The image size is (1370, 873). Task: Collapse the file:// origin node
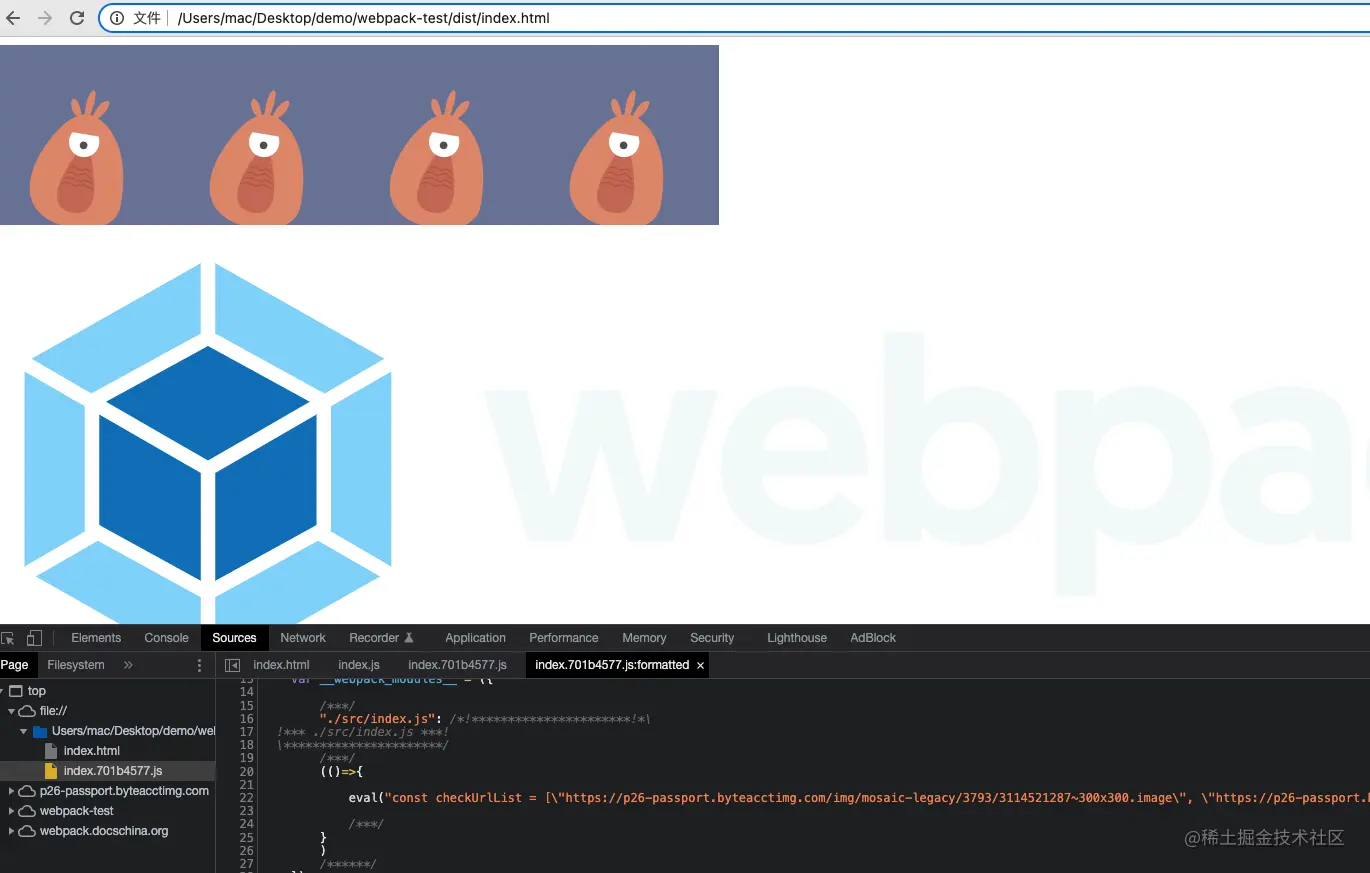tap(12, 711)
